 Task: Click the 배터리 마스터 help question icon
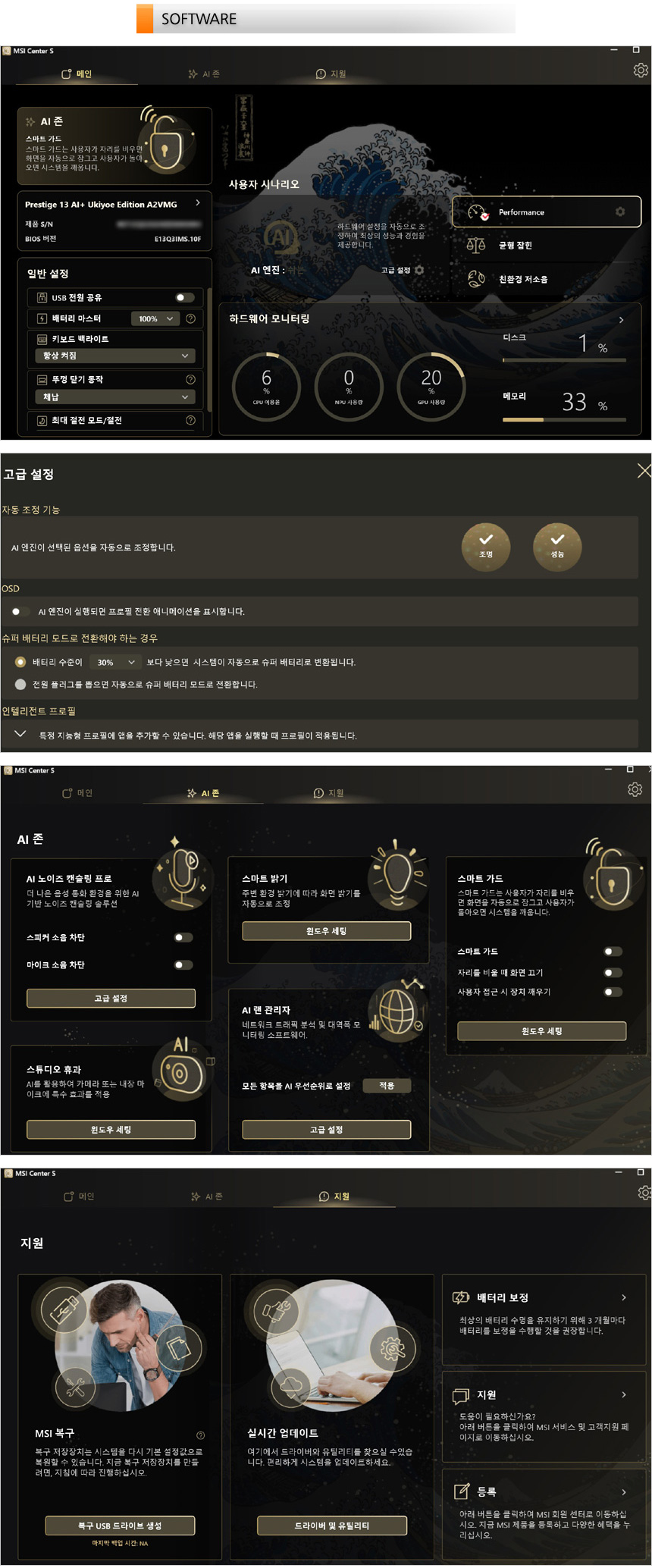coord(190,318)
